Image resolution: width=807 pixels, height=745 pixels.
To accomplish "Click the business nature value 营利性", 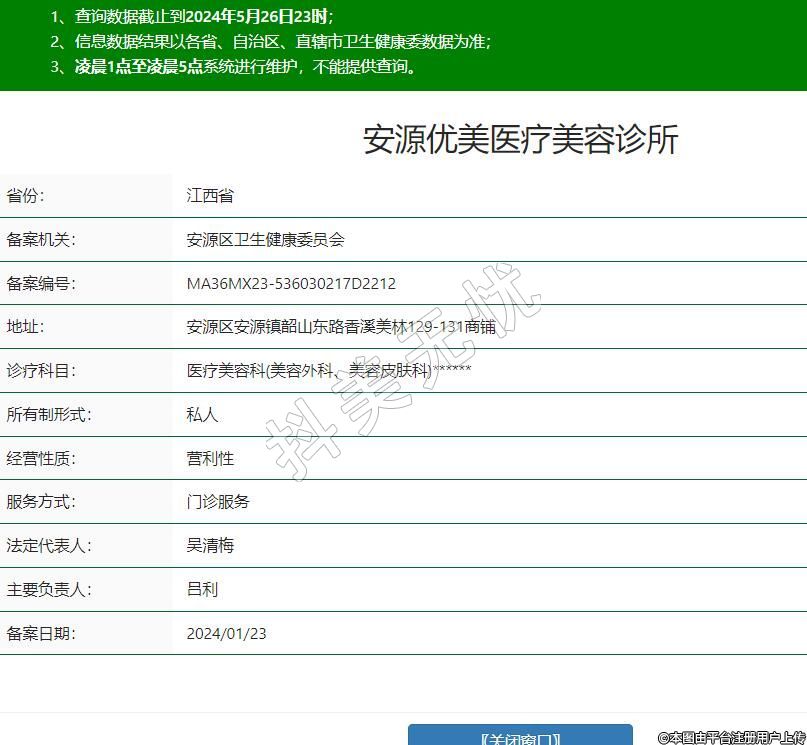I will point(210,459).
